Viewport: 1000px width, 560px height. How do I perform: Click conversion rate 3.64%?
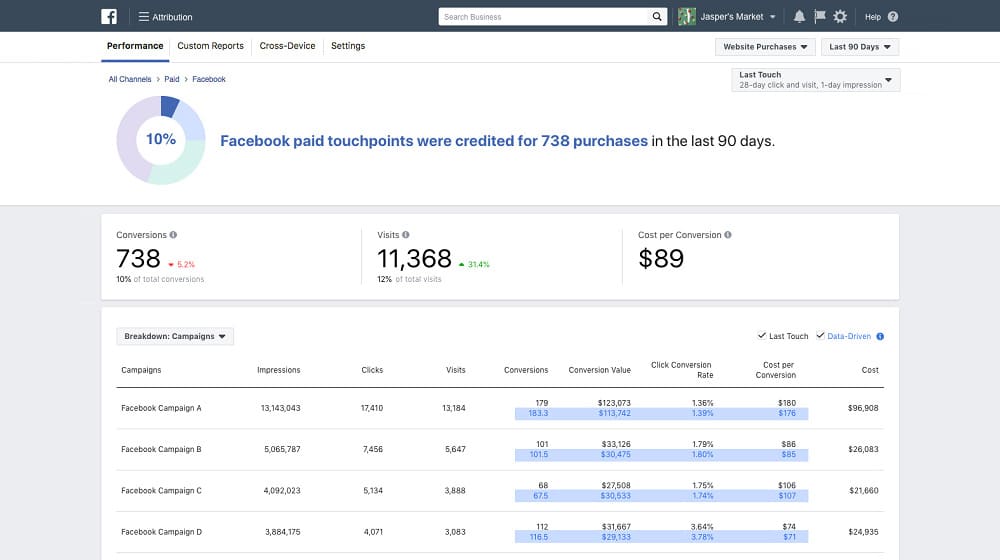(x=702, y=527)
